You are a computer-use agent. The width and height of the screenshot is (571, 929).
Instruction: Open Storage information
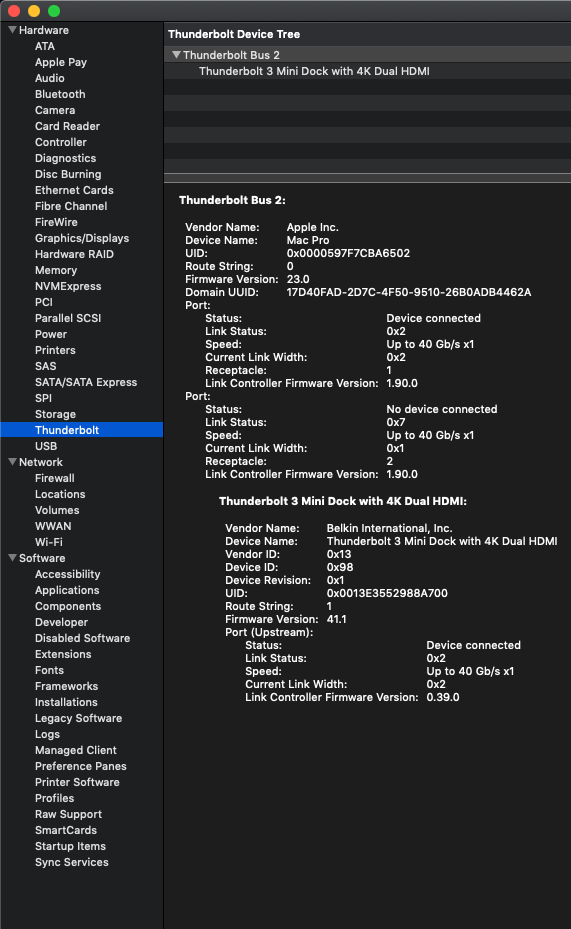point(55,414)
